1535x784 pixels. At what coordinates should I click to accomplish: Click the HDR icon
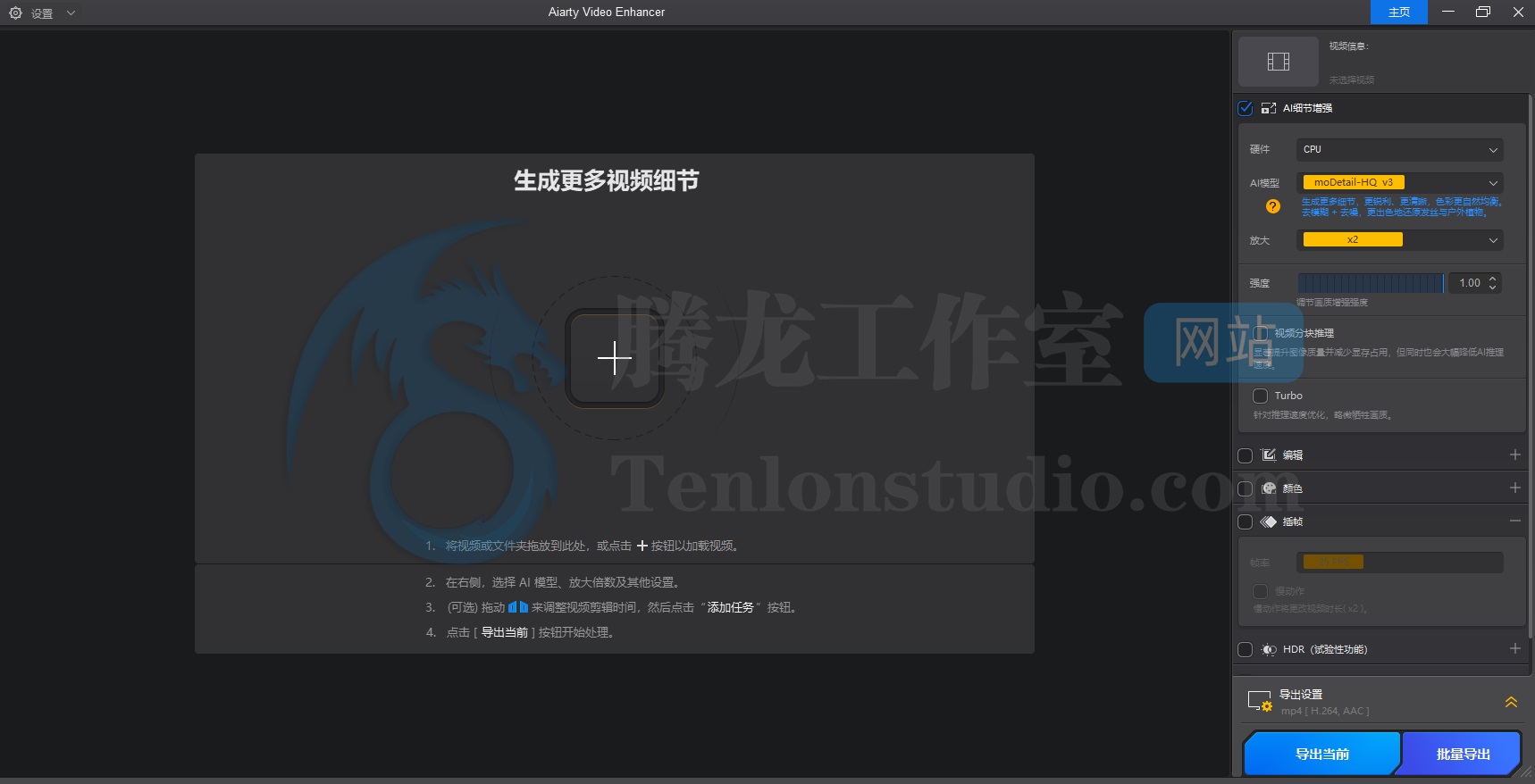tap(1269, 649)
